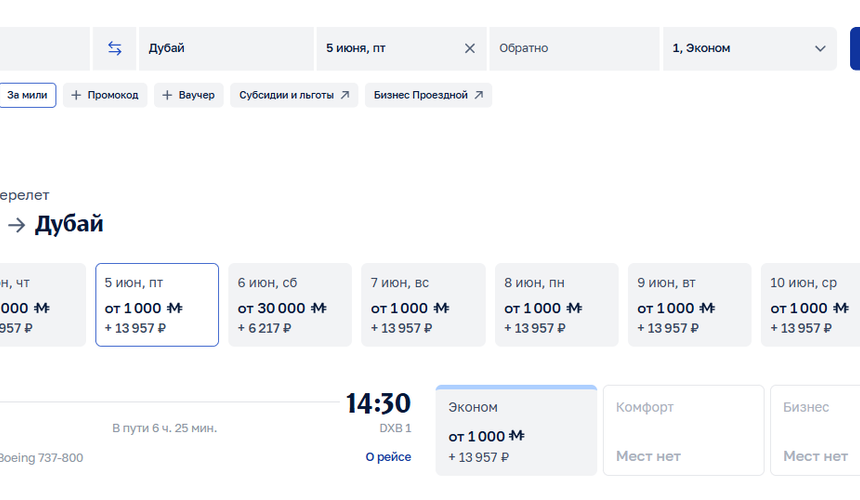Add a Ваучер
Viewport: 860px width, 500px height.
pyautogui.click(x=189, y=95)
